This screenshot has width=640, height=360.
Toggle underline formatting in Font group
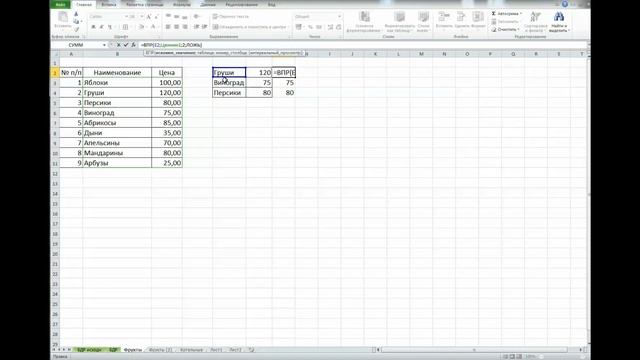(110, 27)
